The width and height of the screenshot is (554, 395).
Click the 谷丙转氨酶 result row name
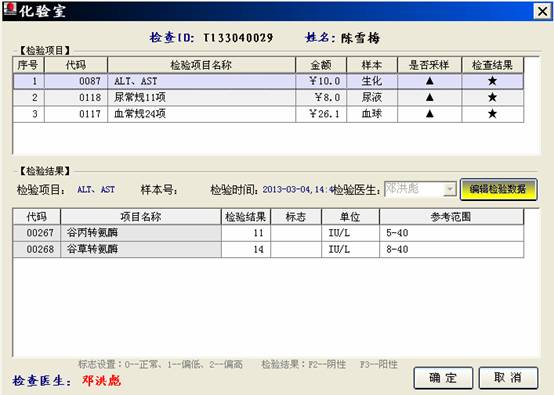point(141,233)
